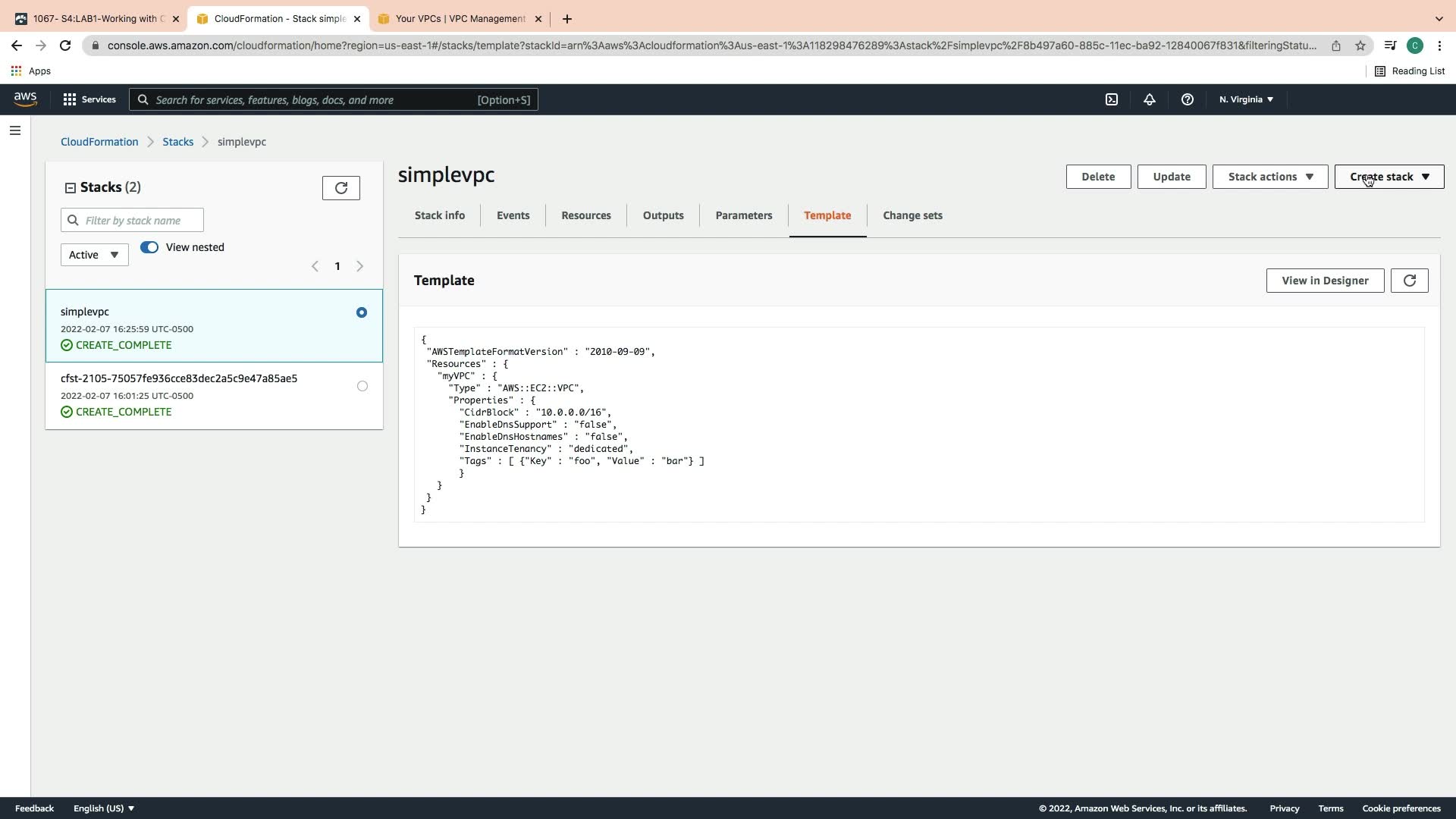
Task: Select the simplevpc stack radio button
Action: pos(362,312)
